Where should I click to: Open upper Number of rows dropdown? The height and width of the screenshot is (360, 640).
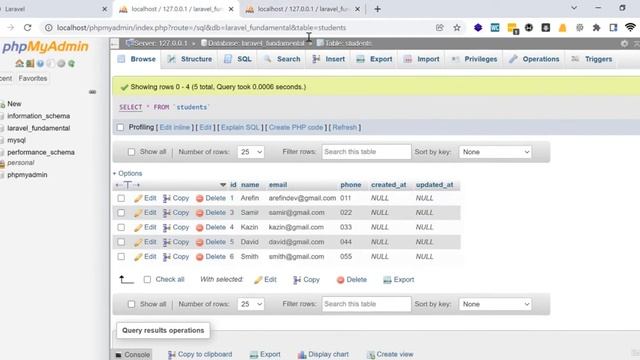point(251,152)
